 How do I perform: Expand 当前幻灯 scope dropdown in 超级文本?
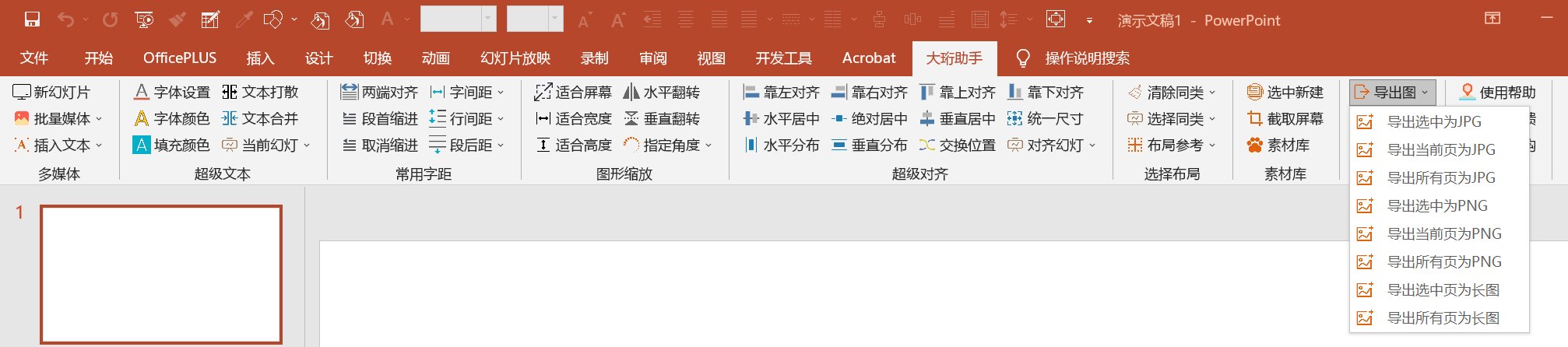click(x=307, y=145)
